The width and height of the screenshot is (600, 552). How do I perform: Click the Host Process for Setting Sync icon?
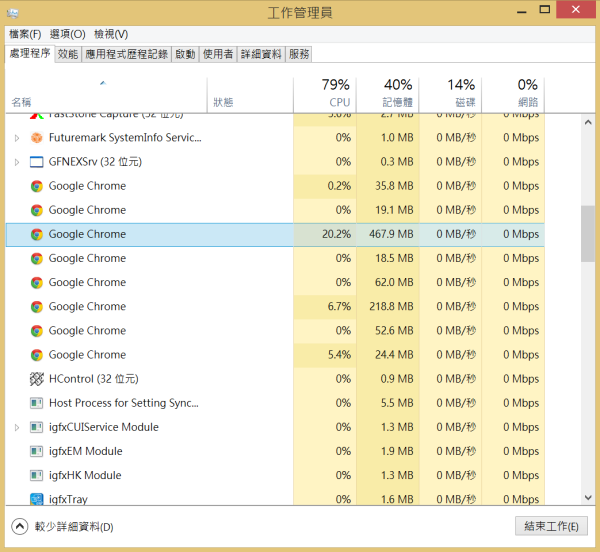click(x=36, y=403)
